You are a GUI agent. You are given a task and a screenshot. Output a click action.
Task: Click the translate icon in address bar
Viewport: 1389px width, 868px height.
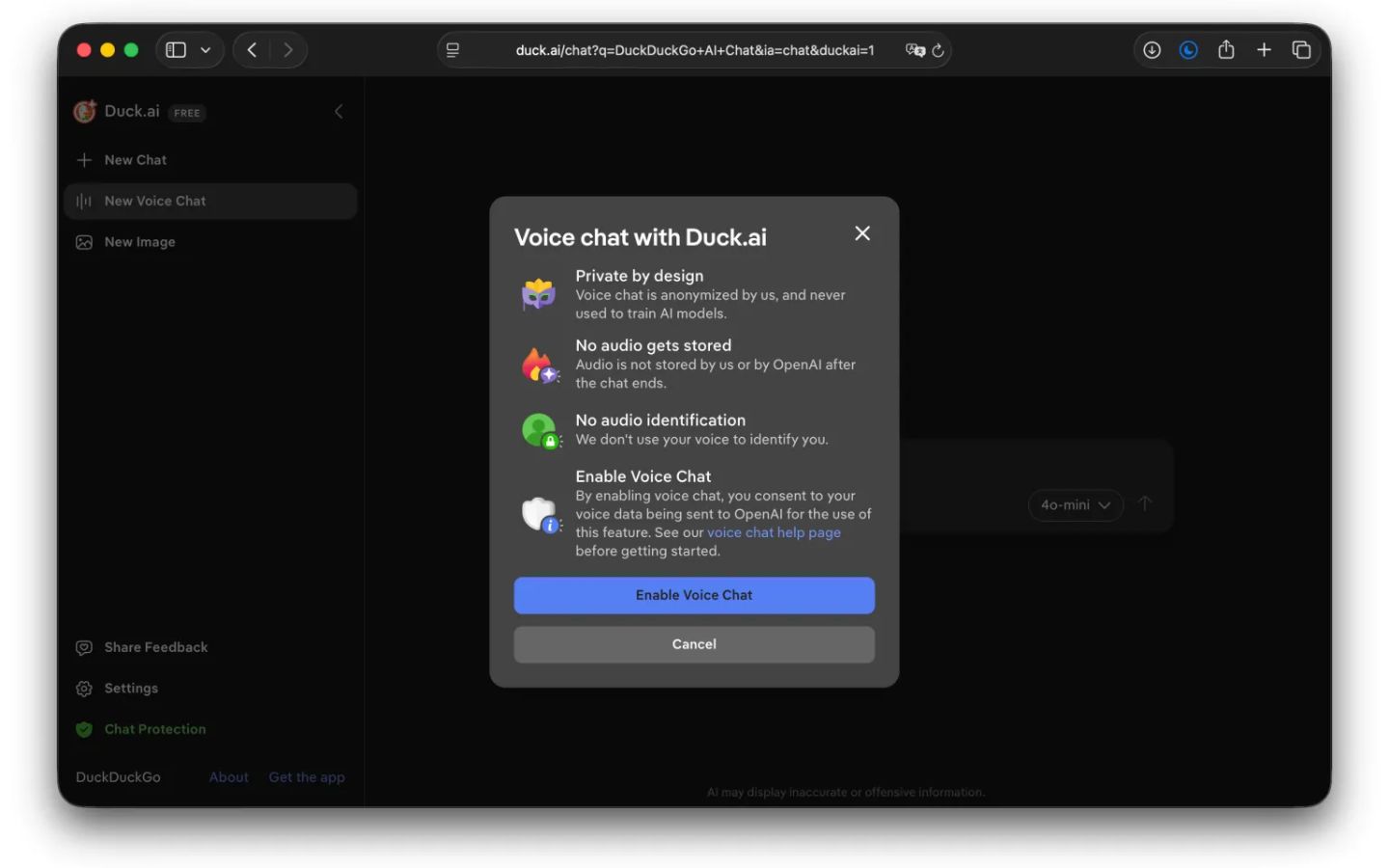(x=914, y=50)
